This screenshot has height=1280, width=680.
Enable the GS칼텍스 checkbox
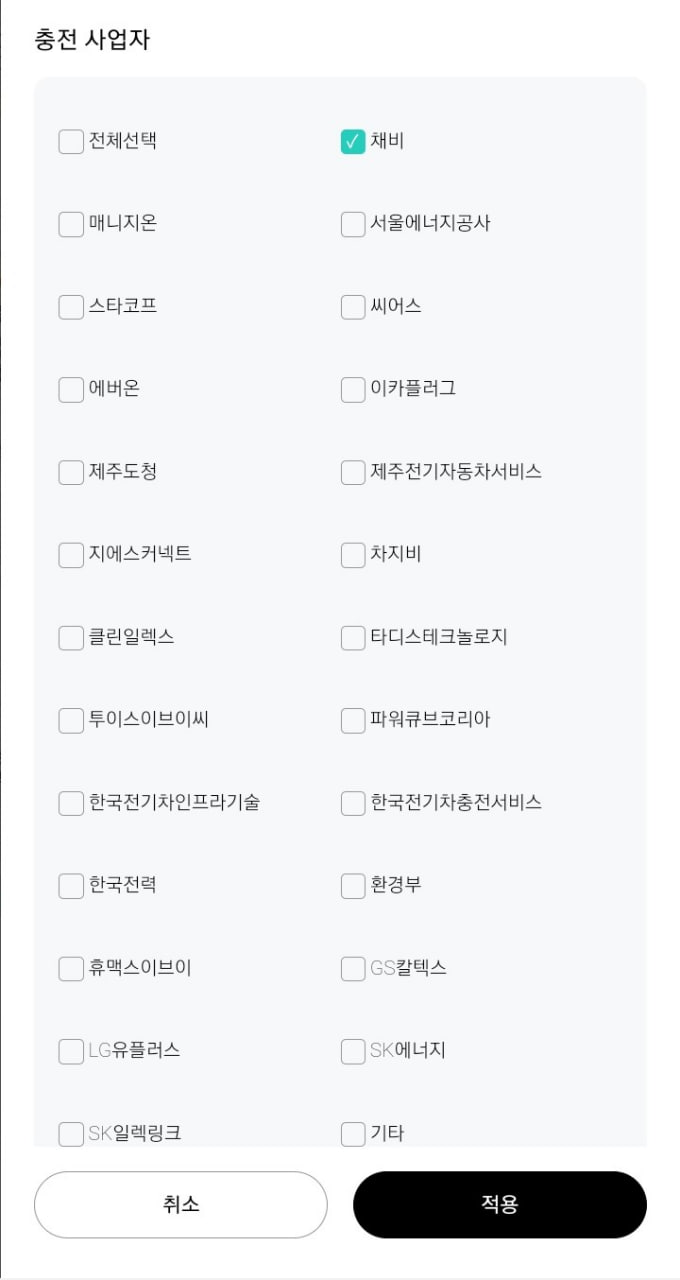(x=353, y=968)
